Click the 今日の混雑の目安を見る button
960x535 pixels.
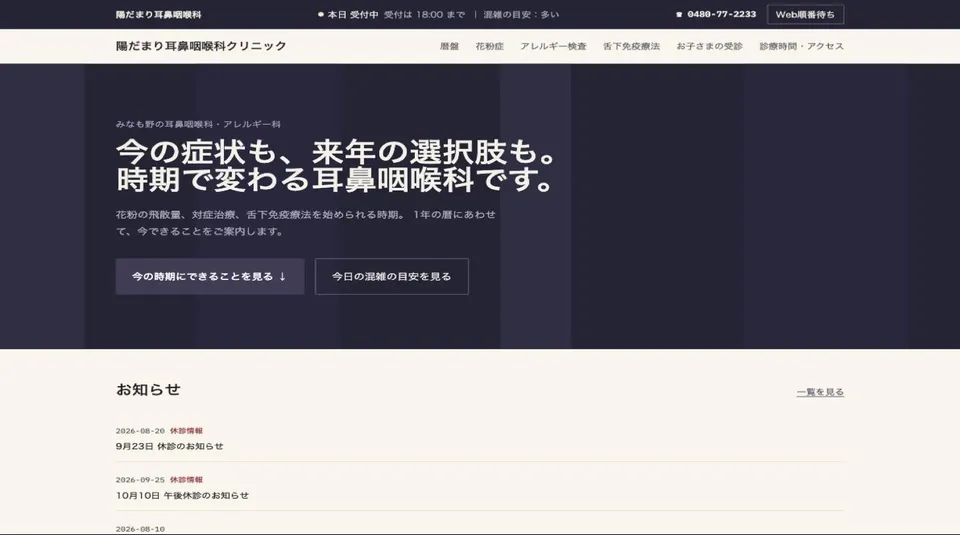coord(392,277)
